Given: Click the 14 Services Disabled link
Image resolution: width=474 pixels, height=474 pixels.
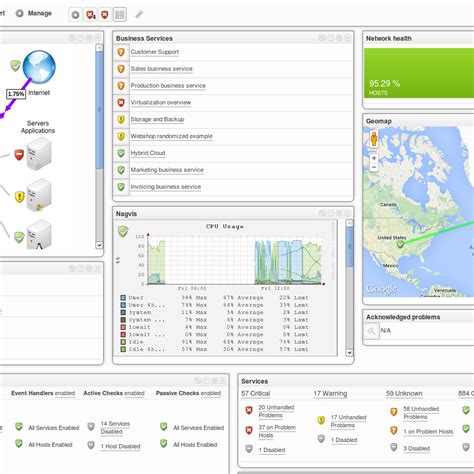Looking at the screenshot, I should point(115,428).
